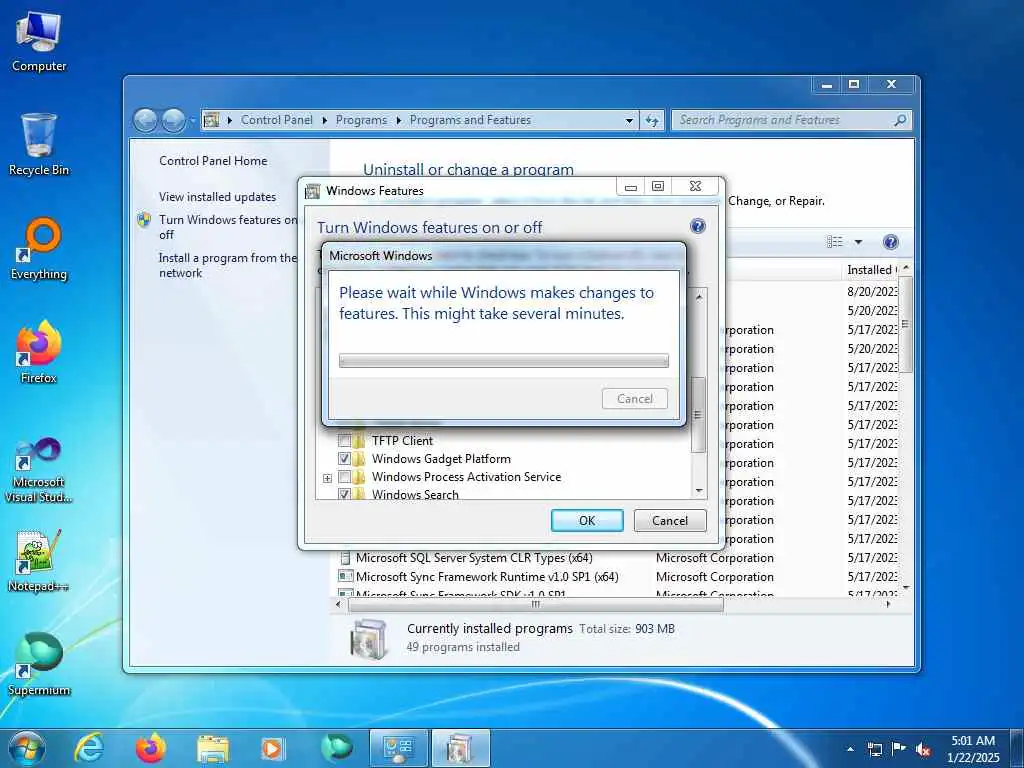Open the Computer desktop icon

(x=39, y=42)
